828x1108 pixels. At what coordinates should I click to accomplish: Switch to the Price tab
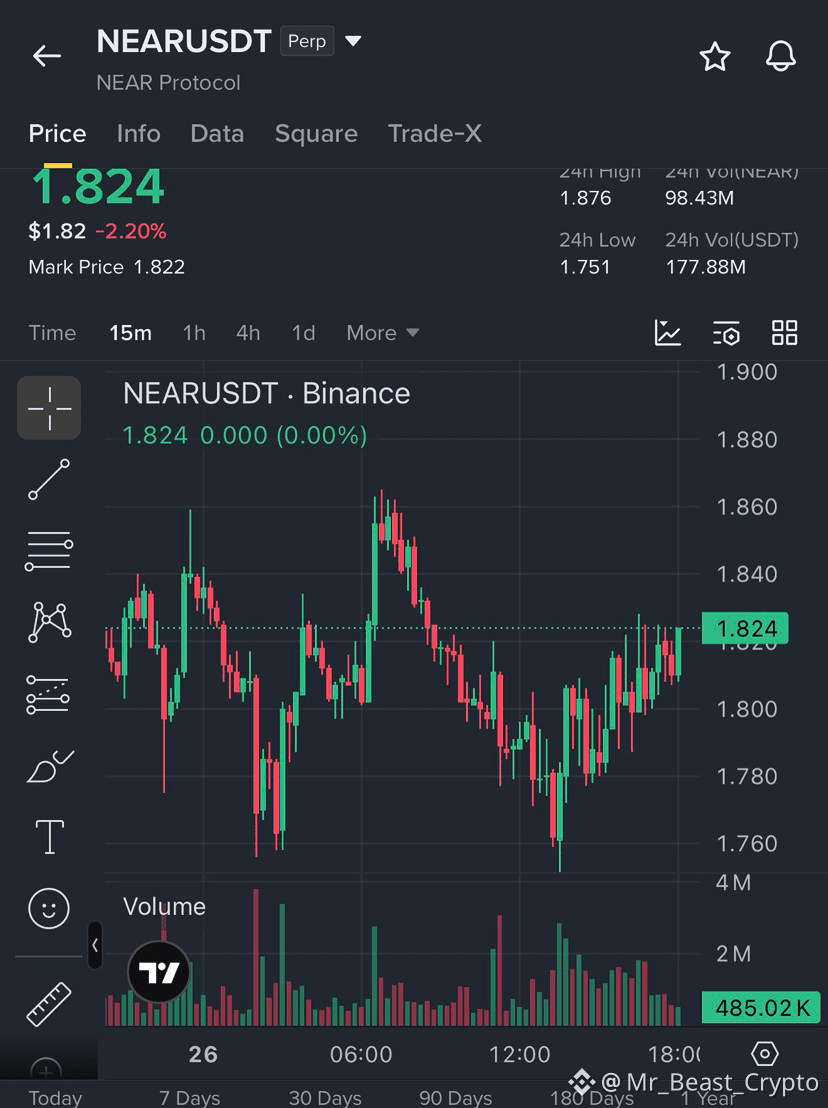(x=57, y=134)
